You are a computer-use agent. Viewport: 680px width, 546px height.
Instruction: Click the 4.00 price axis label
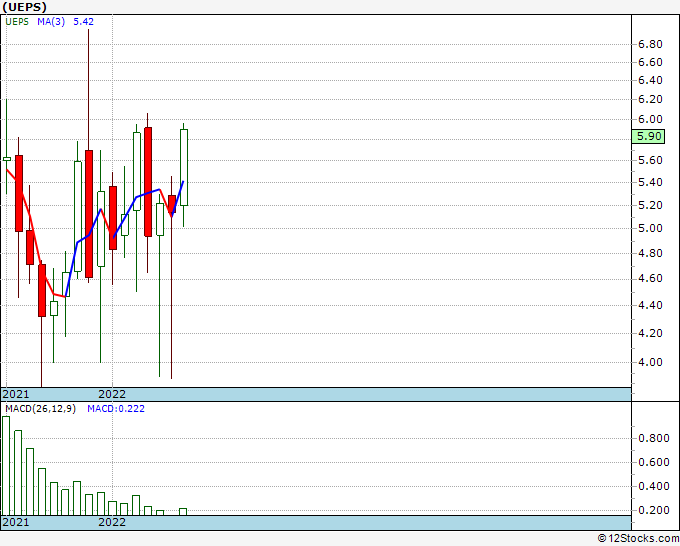click(x=650, y=362)
